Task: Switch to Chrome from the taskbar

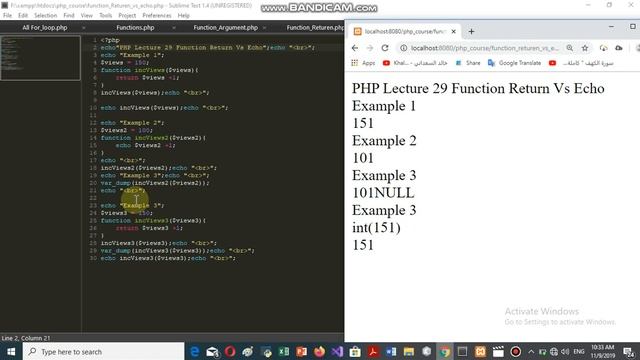Action: pyautogui.click(x=444, y=351)
